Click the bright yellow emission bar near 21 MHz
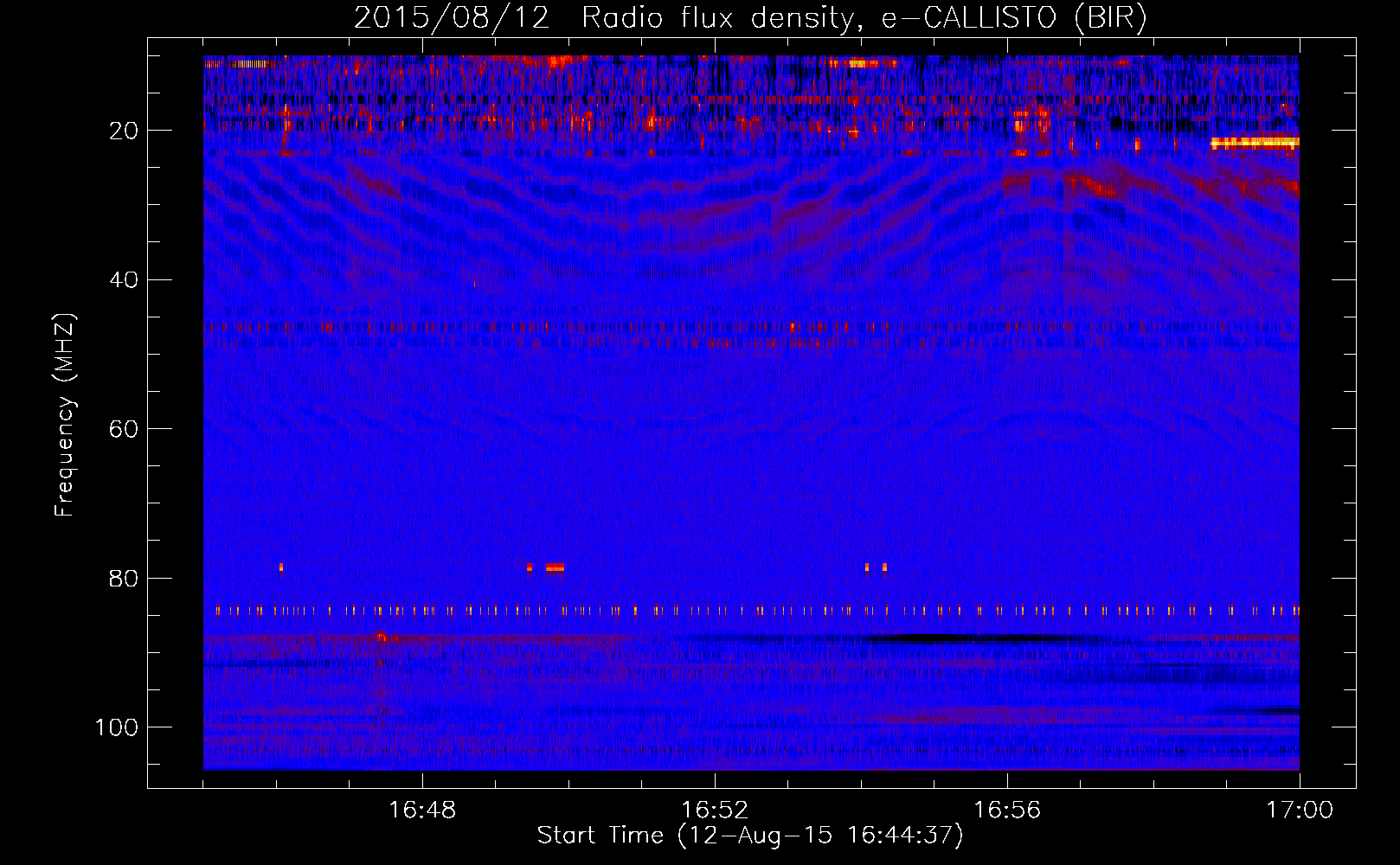Viewport: 1400px width, 865px height. pyautogui.click(x=1255, y=143)
